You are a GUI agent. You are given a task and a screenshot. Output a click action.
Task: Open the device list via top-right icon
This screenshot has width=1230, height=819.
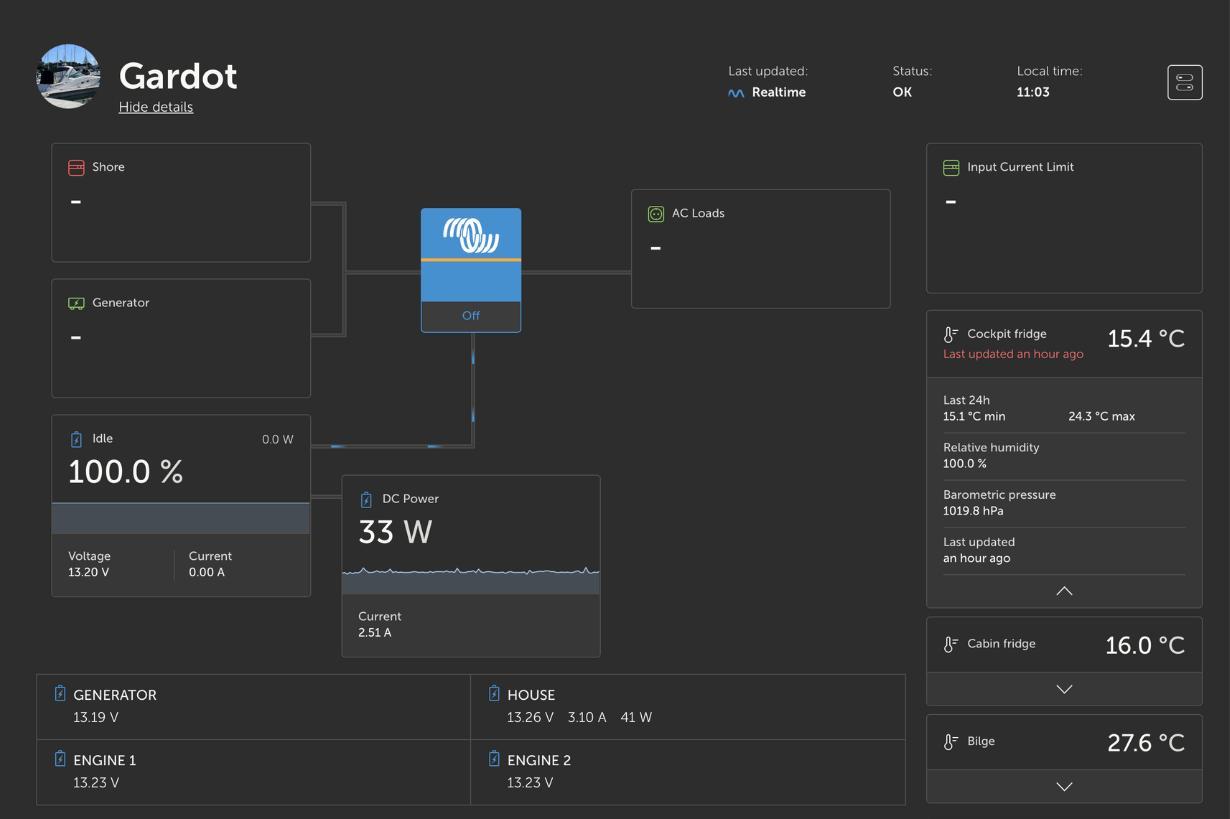(1185, 82)
